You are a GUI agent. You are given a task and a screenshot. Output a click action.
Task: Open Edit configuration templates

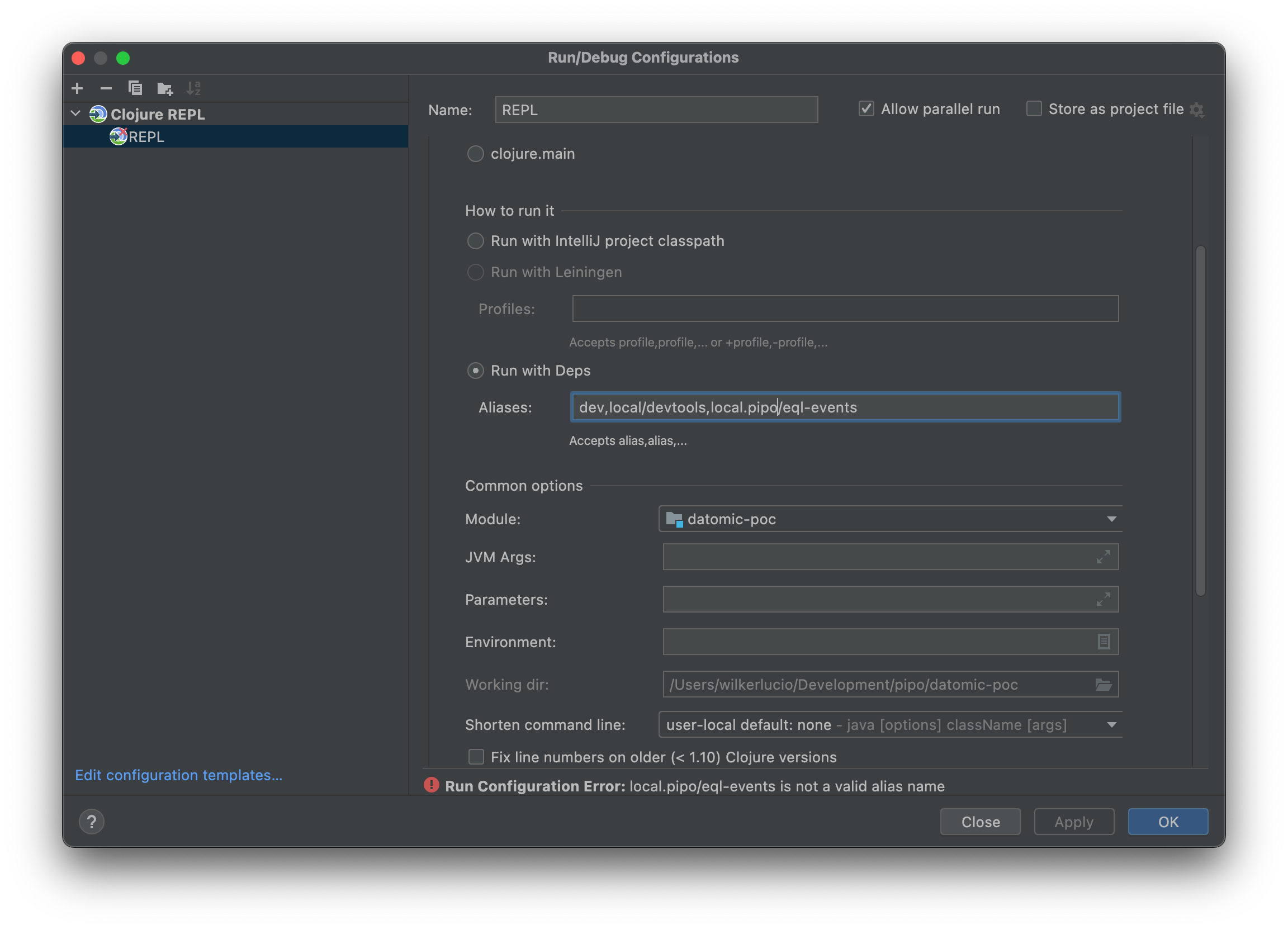(x=178, y=775)
